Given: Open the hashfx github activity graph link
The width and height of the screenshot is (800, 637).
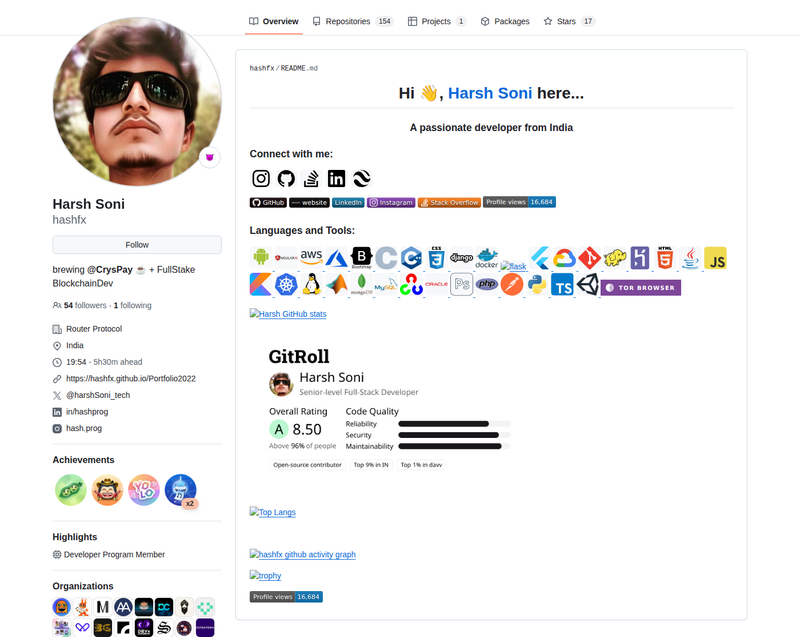Looking at the screenshot, I should coord(303,554).
